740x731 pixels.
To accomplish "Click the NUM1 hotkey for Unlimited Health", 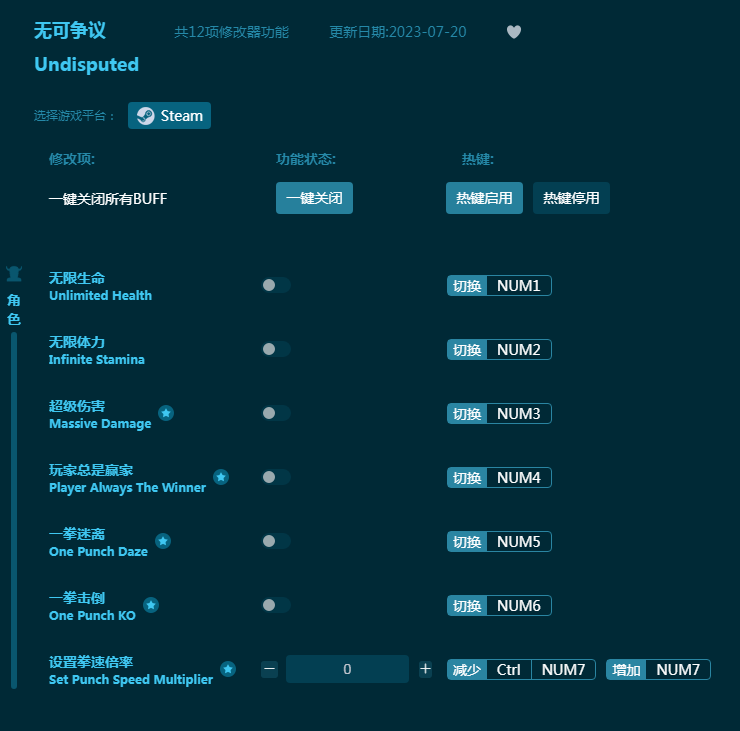I will pos(519,286).
